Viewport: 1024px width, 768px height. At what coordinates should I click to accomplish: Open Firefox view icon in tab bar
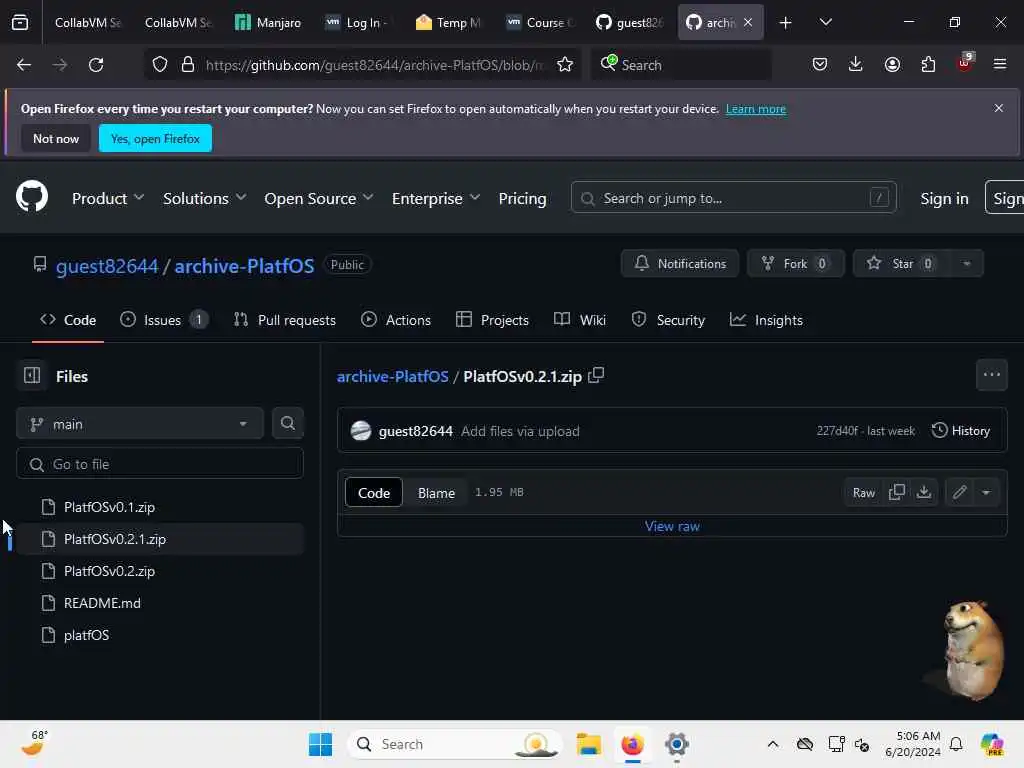click(20, 22)
